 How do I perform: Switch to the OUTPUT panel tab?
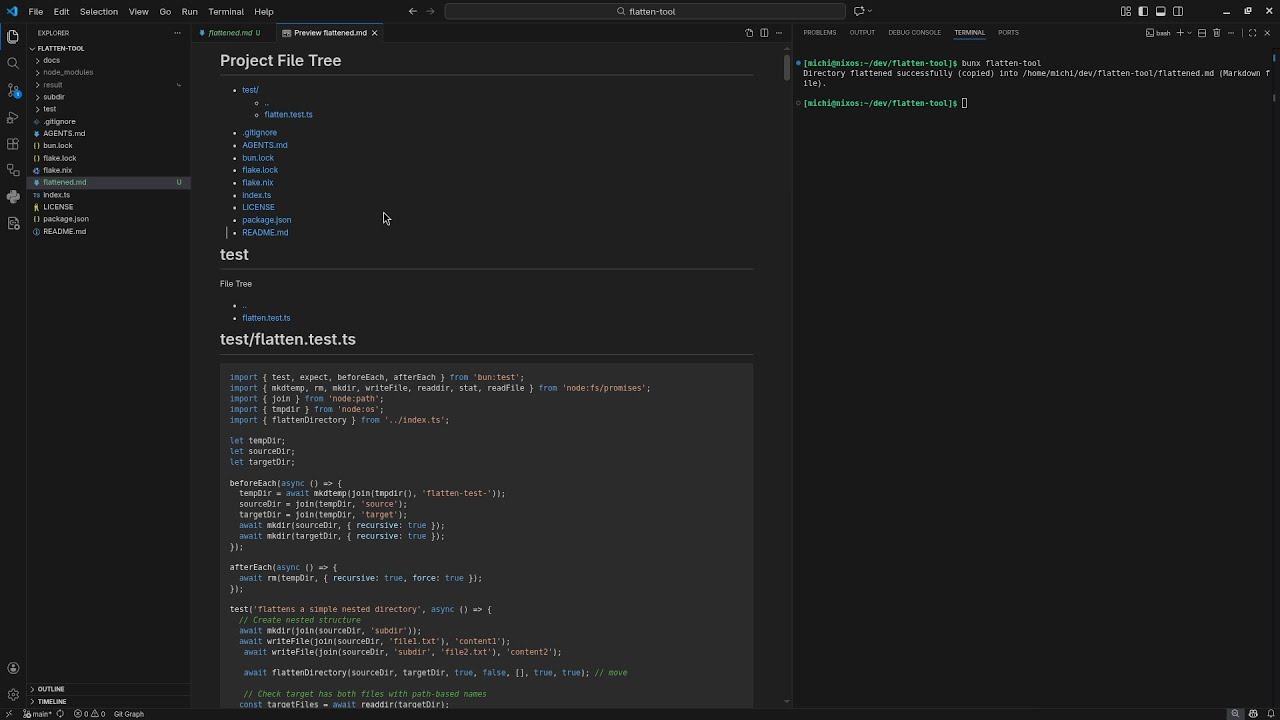[x=862, y=33]
